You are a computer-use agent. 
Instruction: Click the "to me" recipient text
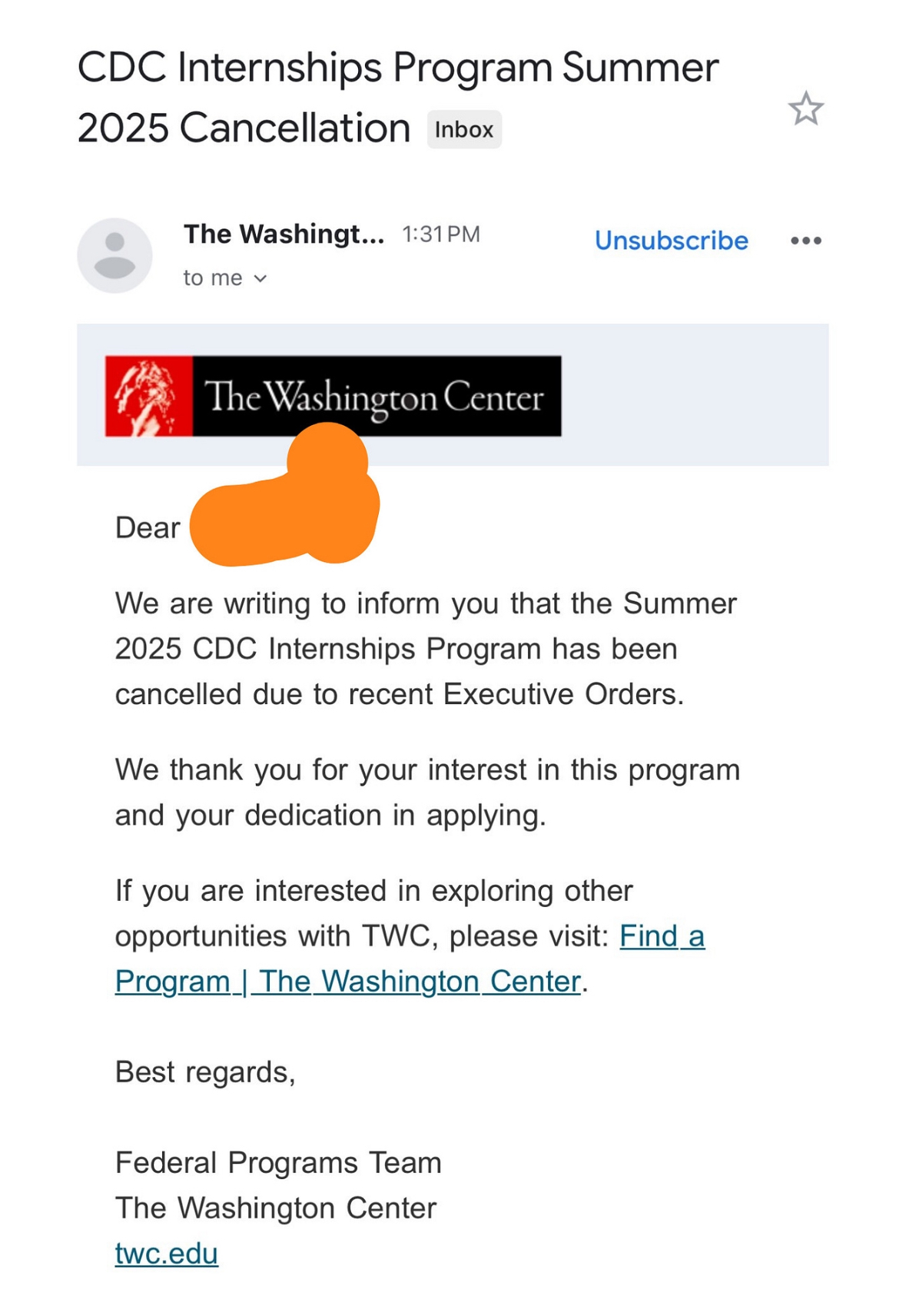coord(213,277)
